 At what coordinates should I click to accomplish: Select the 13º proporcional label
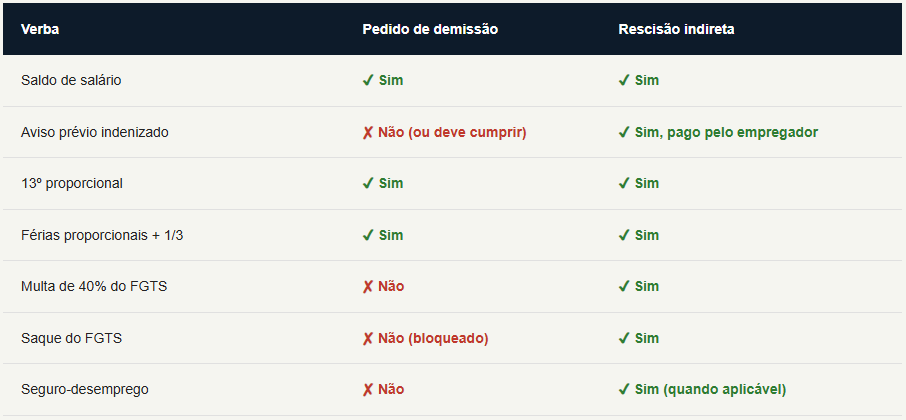click(72, 183)
